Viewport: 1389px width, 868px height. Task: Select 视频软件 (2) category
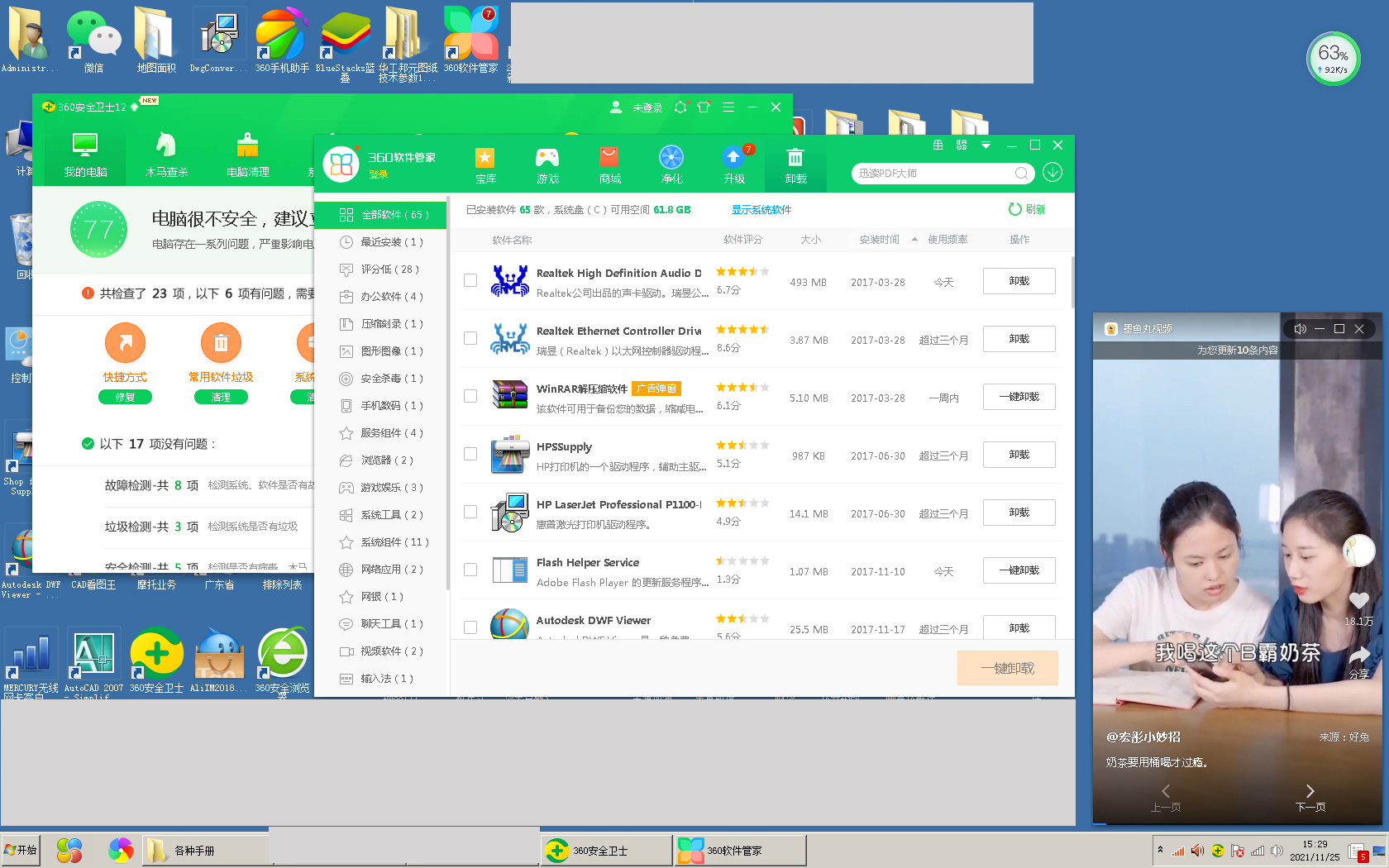pyautogui.click(x=381, y=651)
